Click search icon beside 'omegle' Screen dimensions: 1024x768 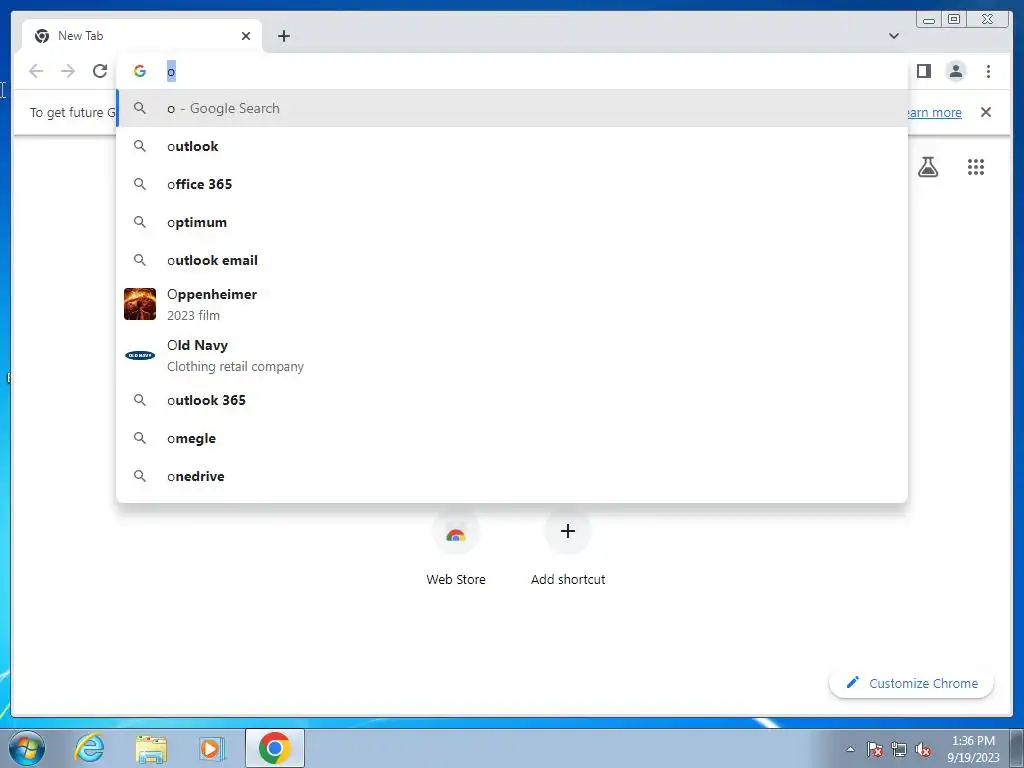[x=140, y=438]
